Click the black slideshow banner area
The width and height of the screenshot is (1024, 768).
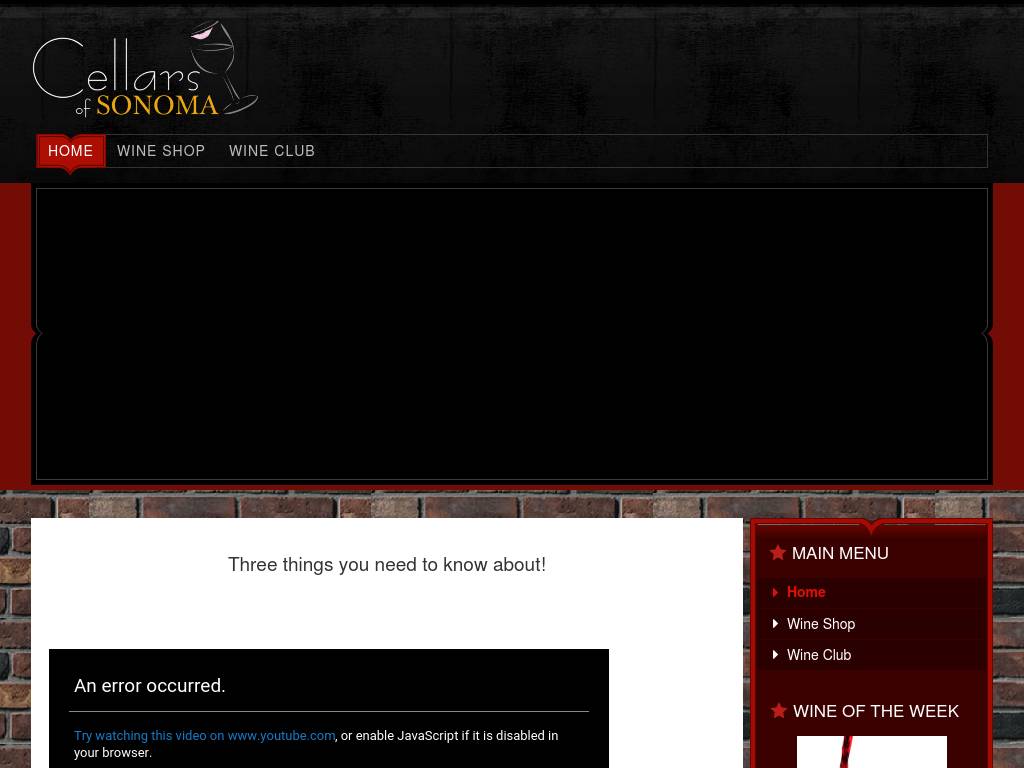click(512, 334)
